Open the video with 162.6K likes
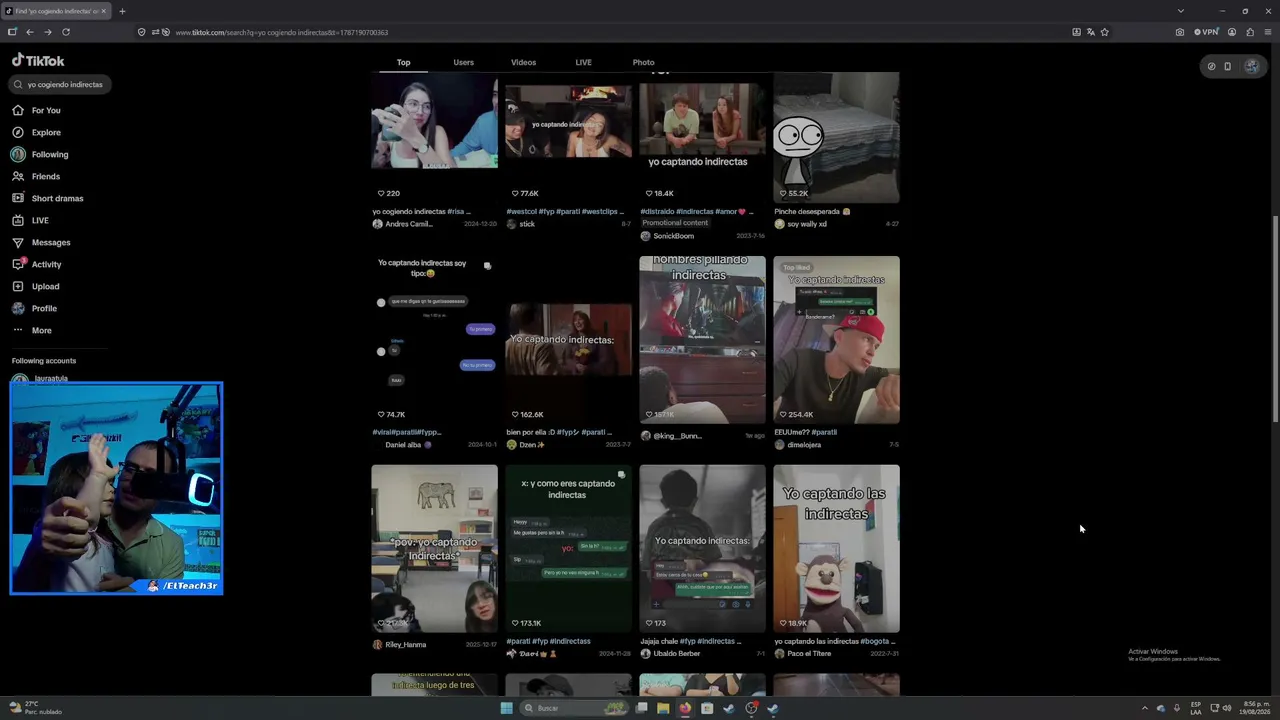This screenshot has width=1280, height=720. [x=568, y=339]
